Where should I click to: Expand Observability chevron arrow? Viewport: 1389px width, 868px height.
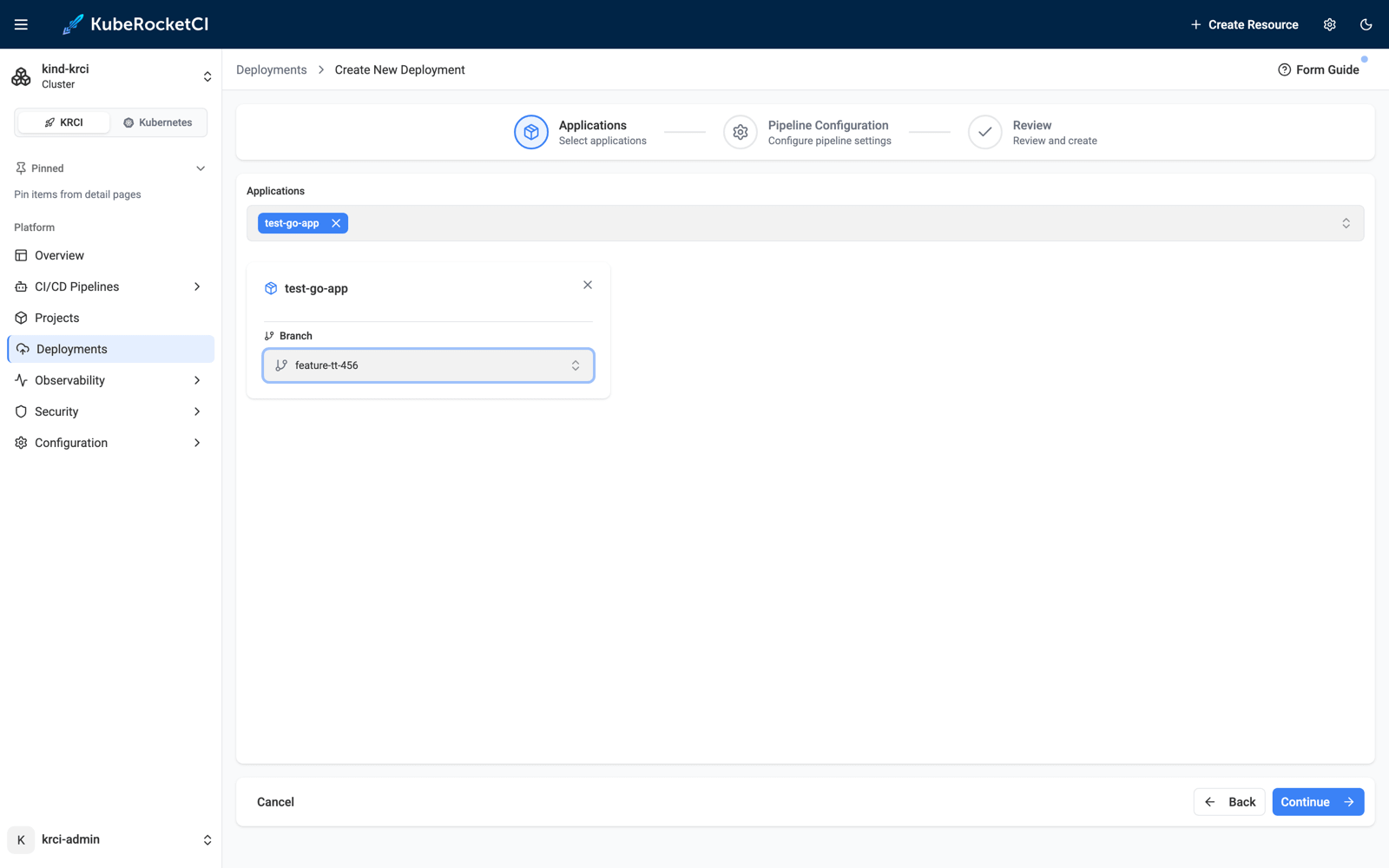coord(197,380)
